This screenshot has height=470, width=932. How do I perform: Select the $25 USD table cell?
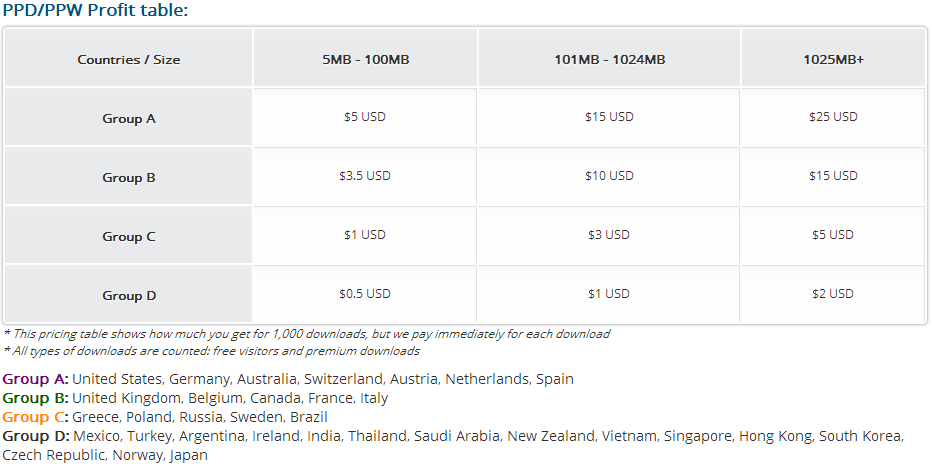(833, 117)
